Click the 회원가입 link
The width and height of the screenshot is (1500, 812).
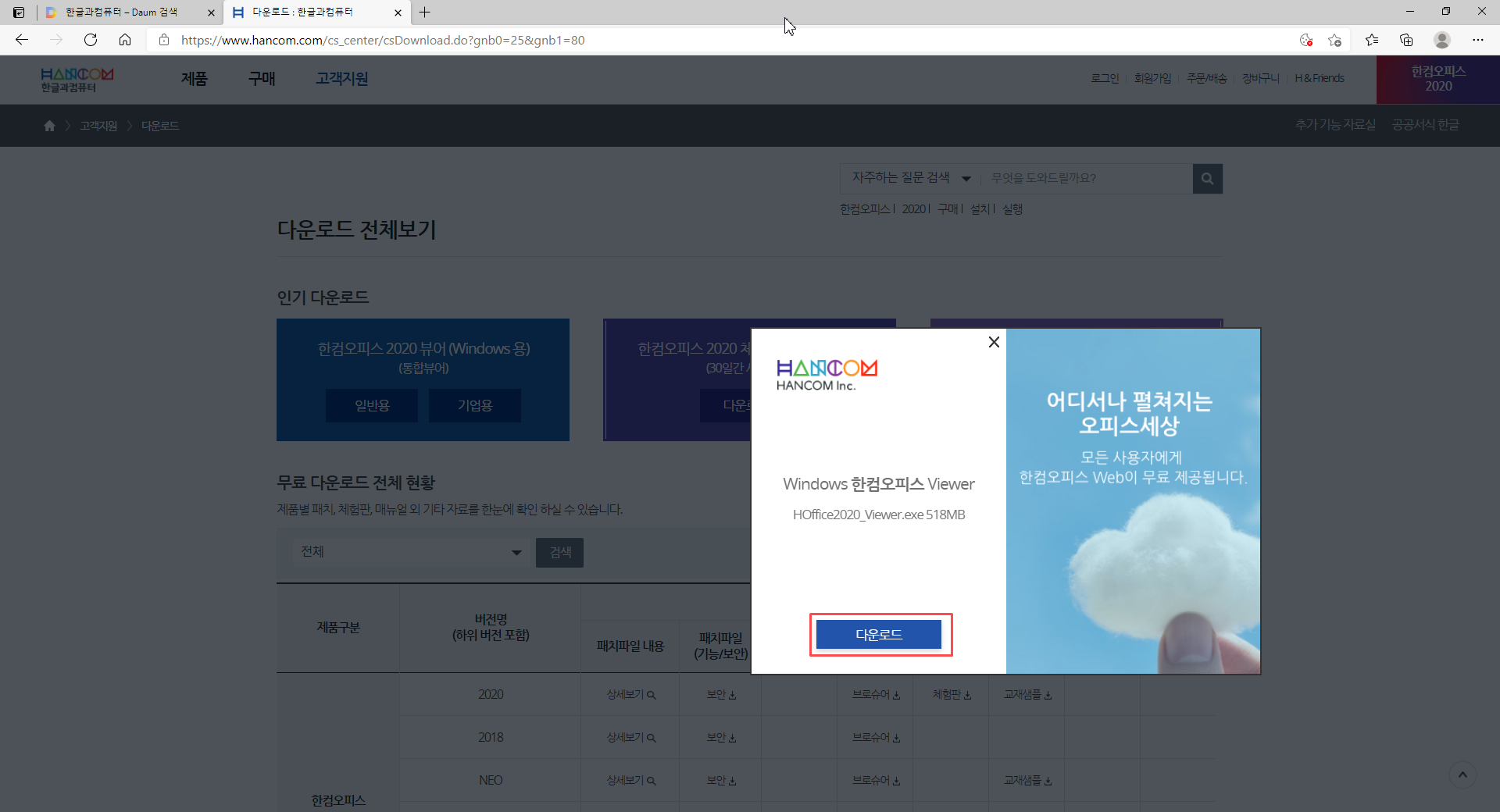(1152, 78)
